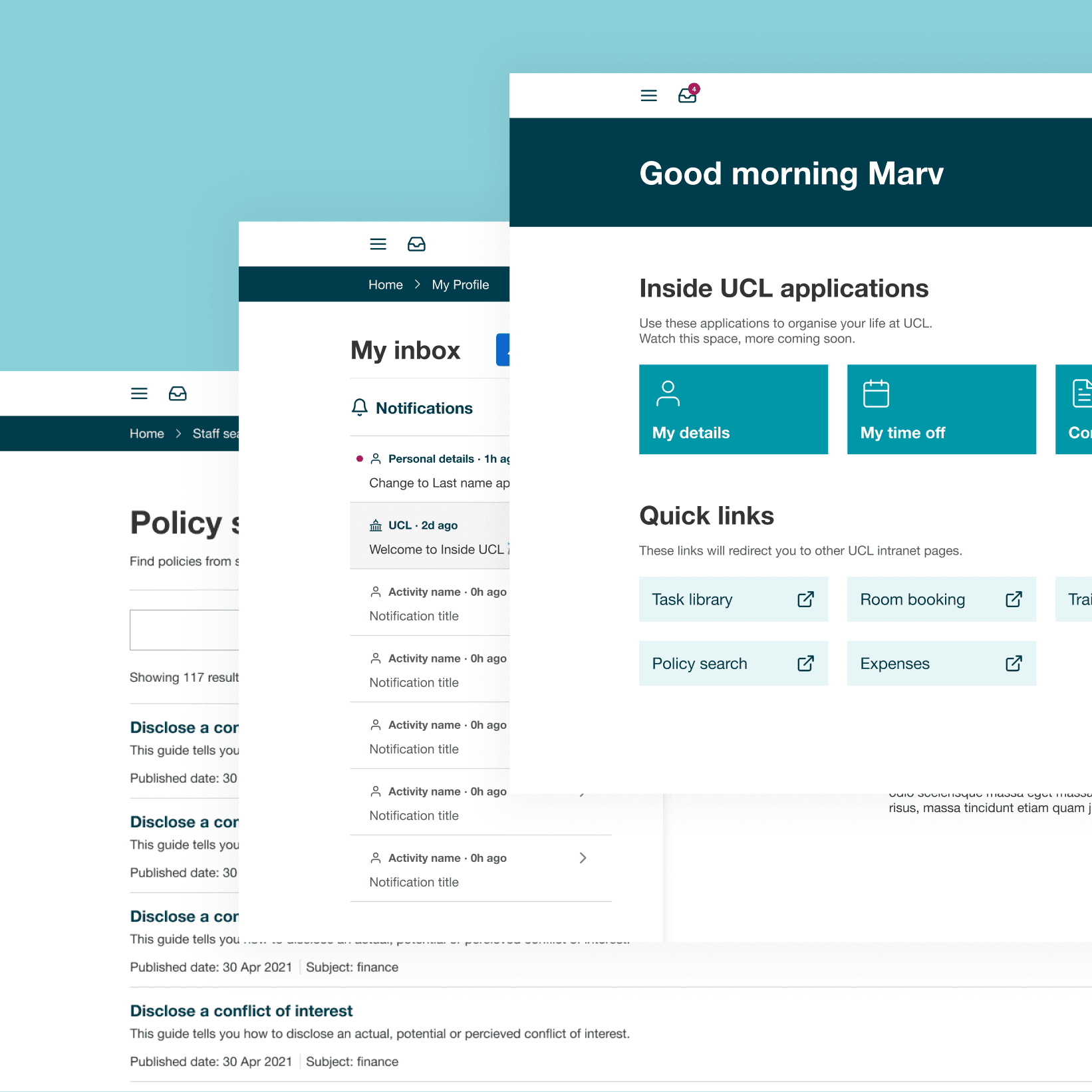Open the My time off tile

click(x=941, y=409)
